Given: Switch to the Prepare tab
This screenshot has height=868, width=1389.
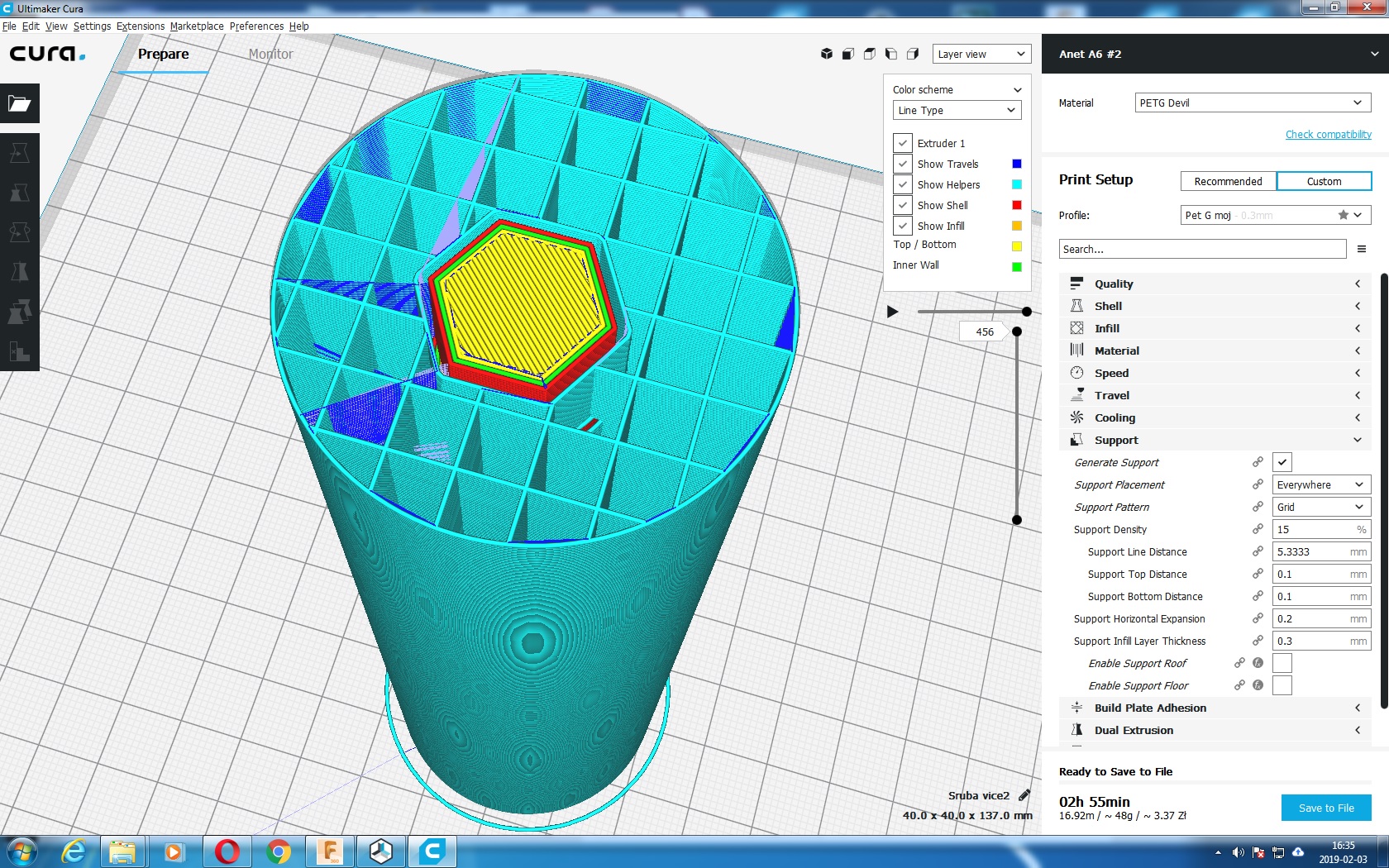Looking at the screenshot, I should pos(163,54).
